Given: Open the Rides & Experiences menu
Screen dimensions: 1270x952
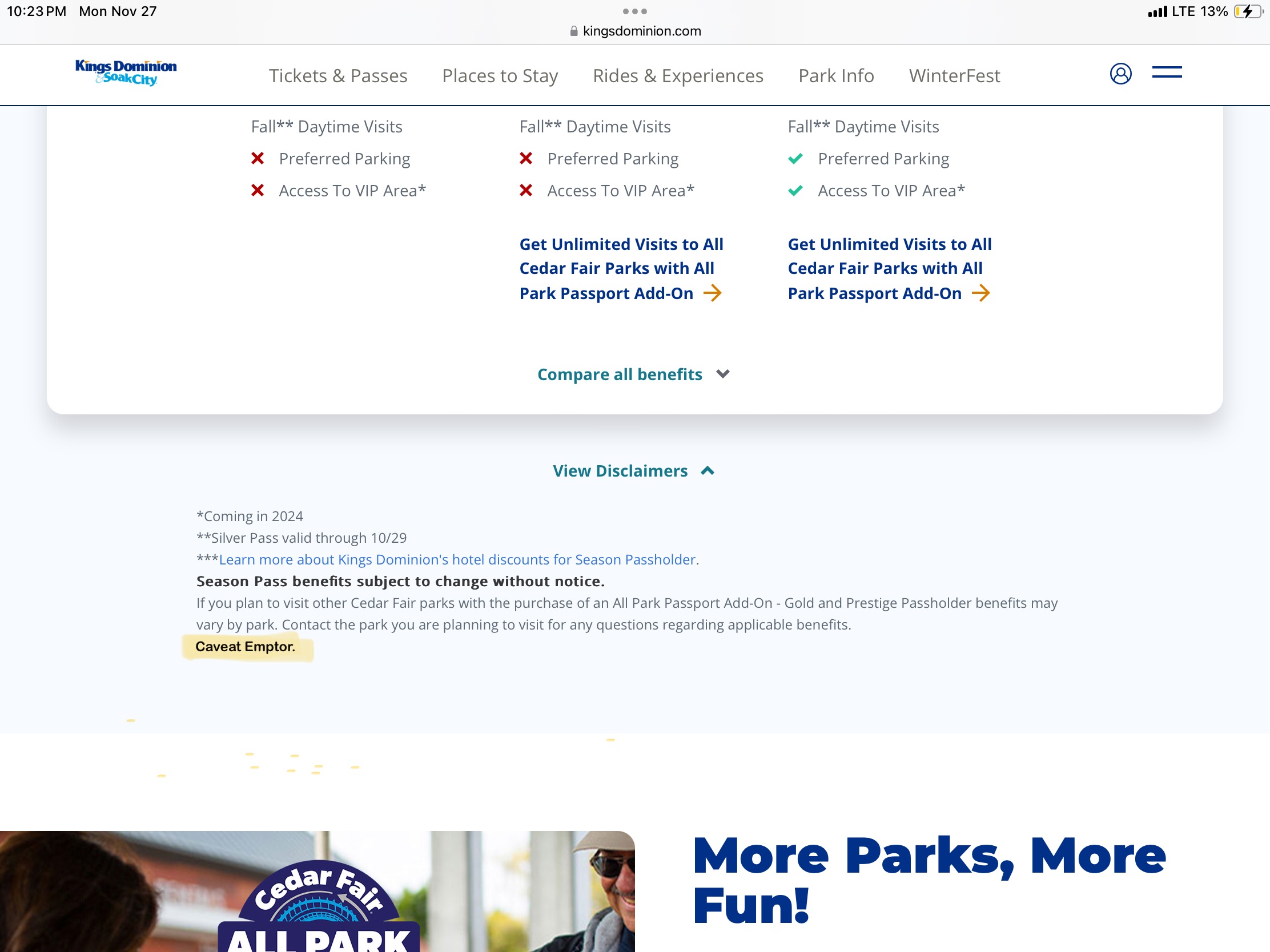Looking at the screenshot, I should [x=678, y=76].
